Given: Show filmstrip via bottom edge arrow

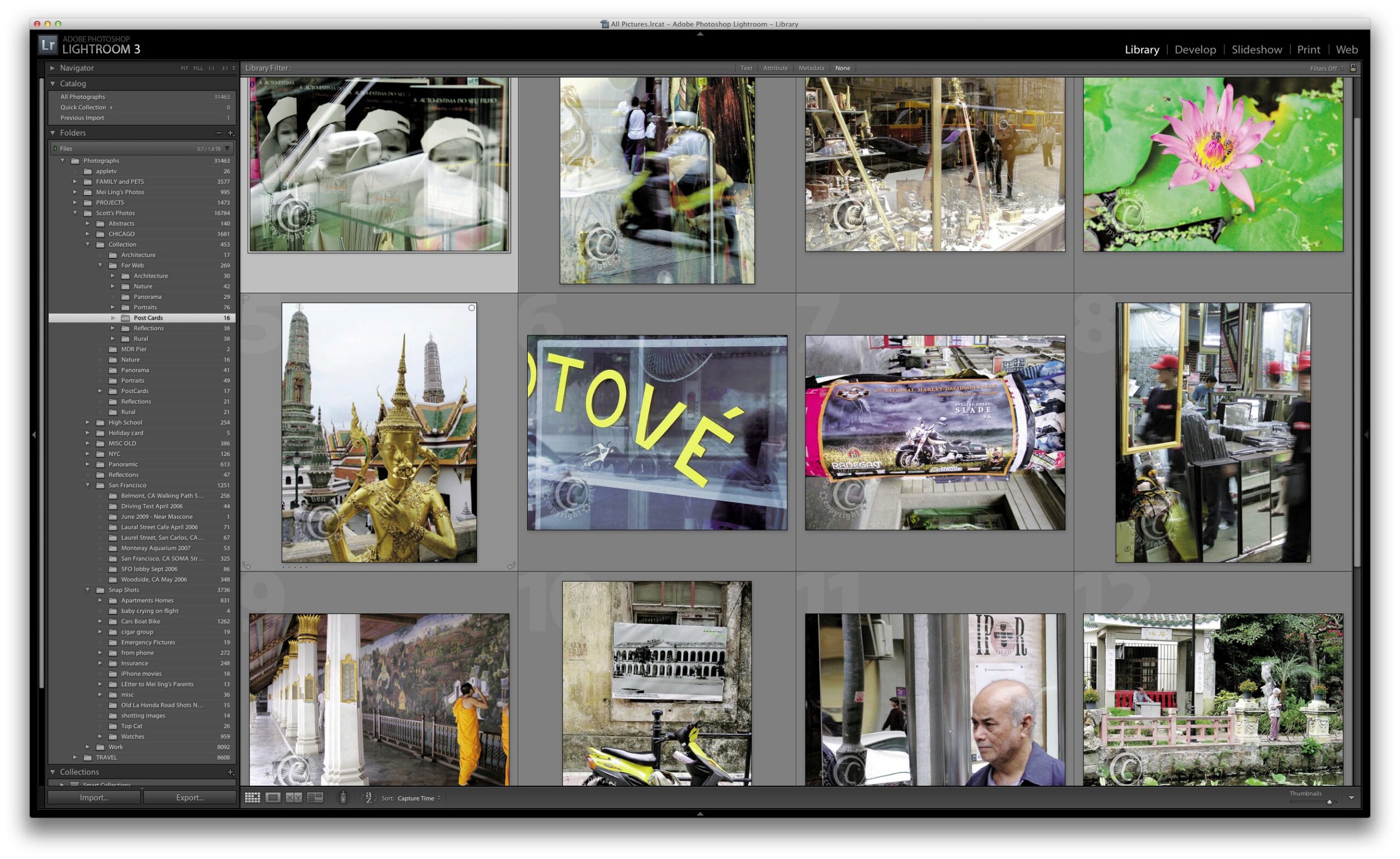Looking at the screenshot, I should (700, 814).
